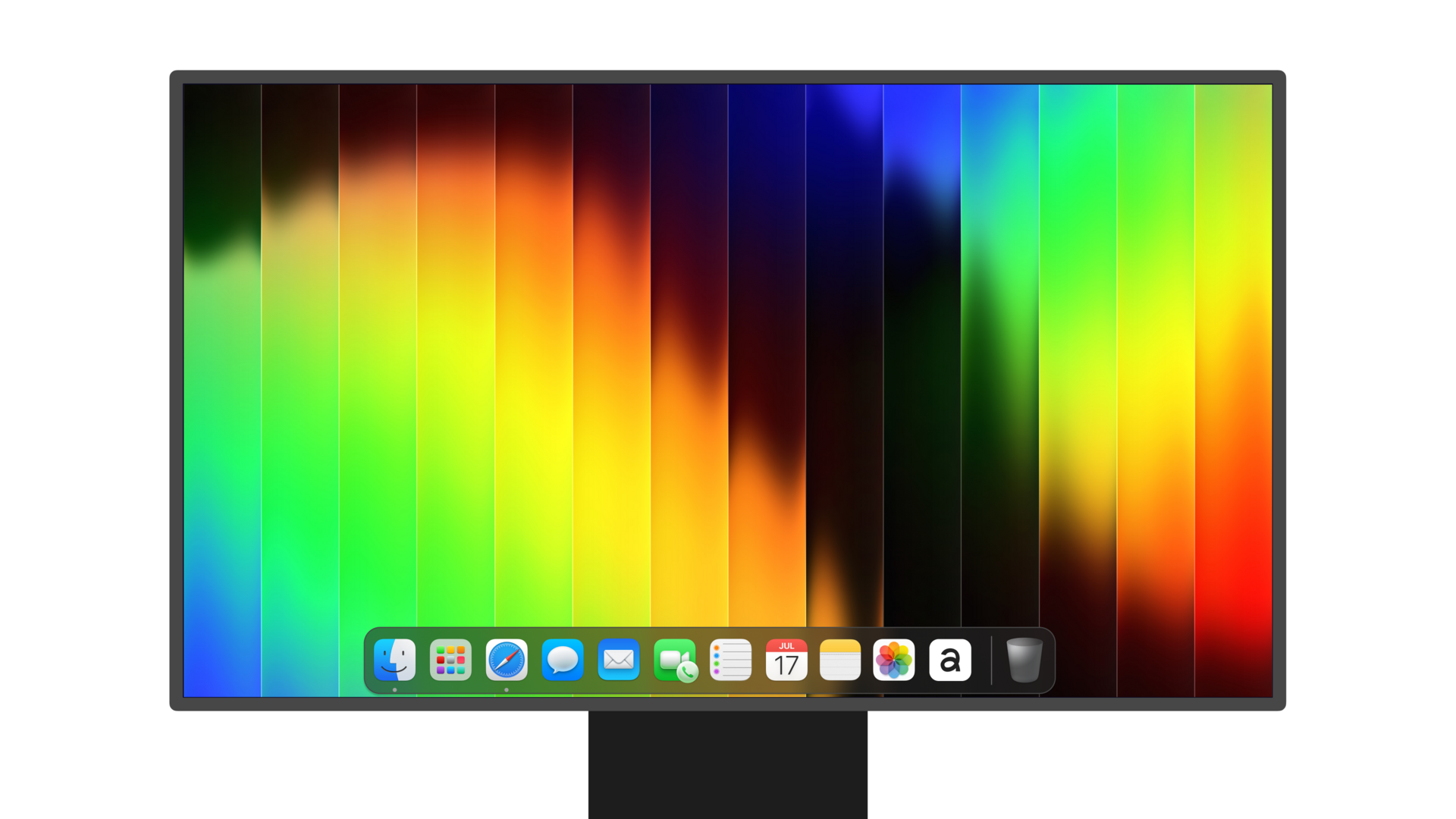Start FaceTime from the dock
This screenshot has width=1456, height=819.
[671, 657]
